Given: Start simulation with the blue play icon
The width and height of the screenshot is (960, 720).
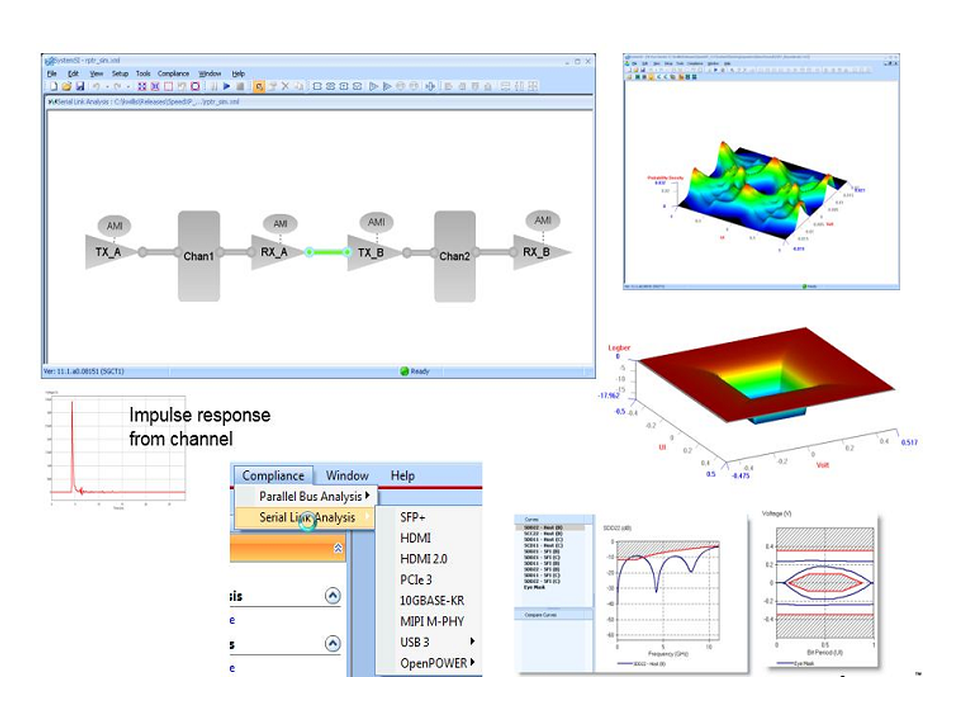Looking at the screenshot, I should [x=227, y=86].
